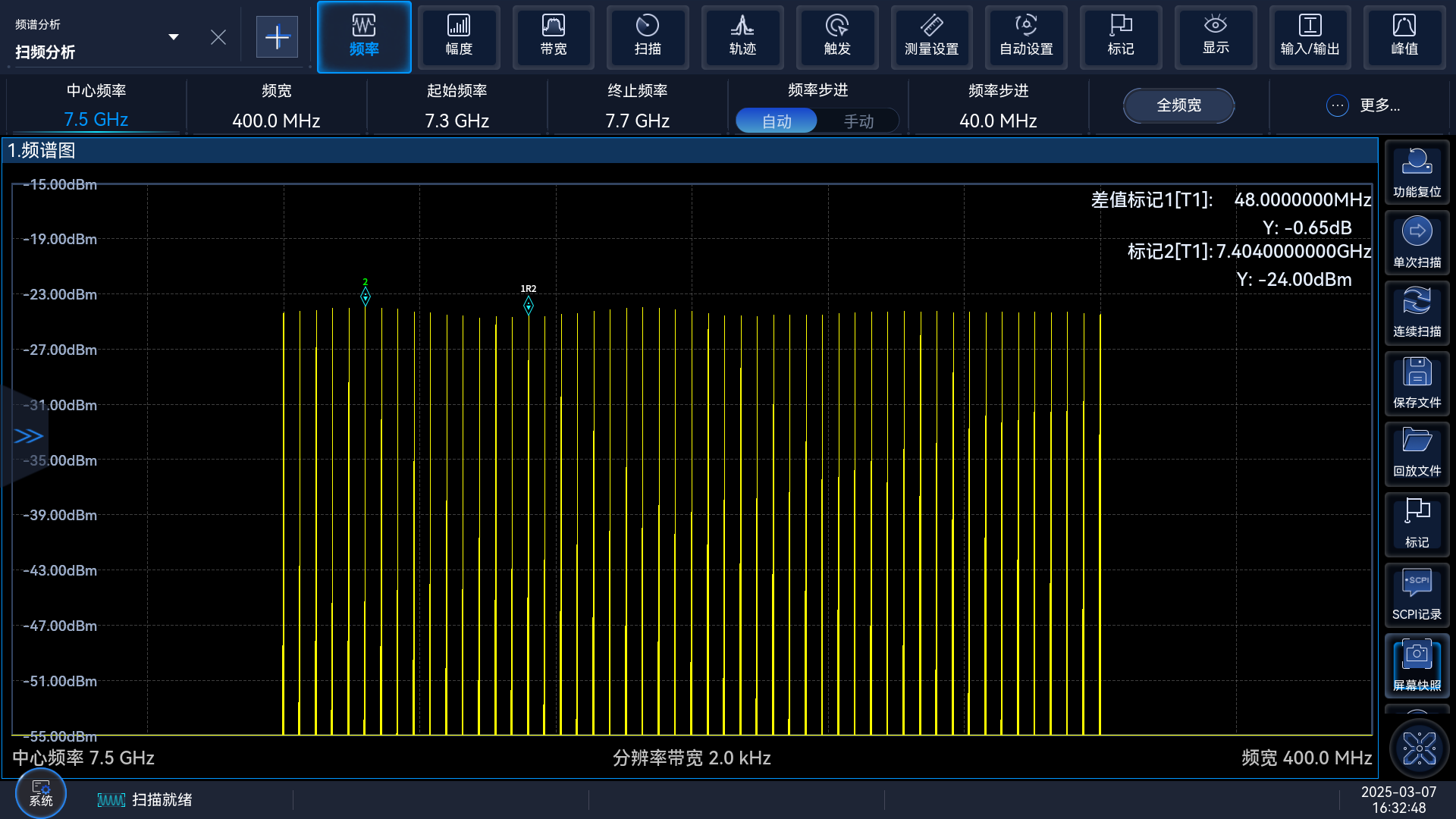Click the 峰值 peak search icon
The width and height of the screenshot is (1456, 819).
(x=1404, y=36)
